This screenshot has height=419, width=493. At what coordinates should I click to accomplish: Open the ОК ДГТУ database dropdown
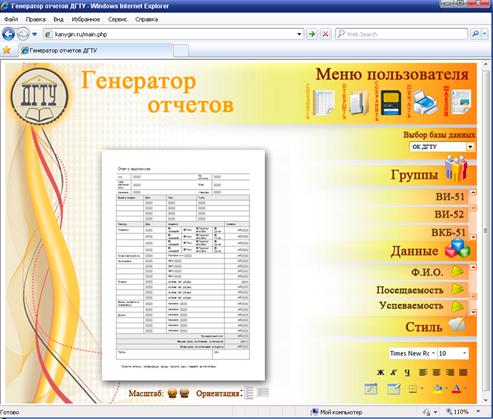(x=442, y=147)
